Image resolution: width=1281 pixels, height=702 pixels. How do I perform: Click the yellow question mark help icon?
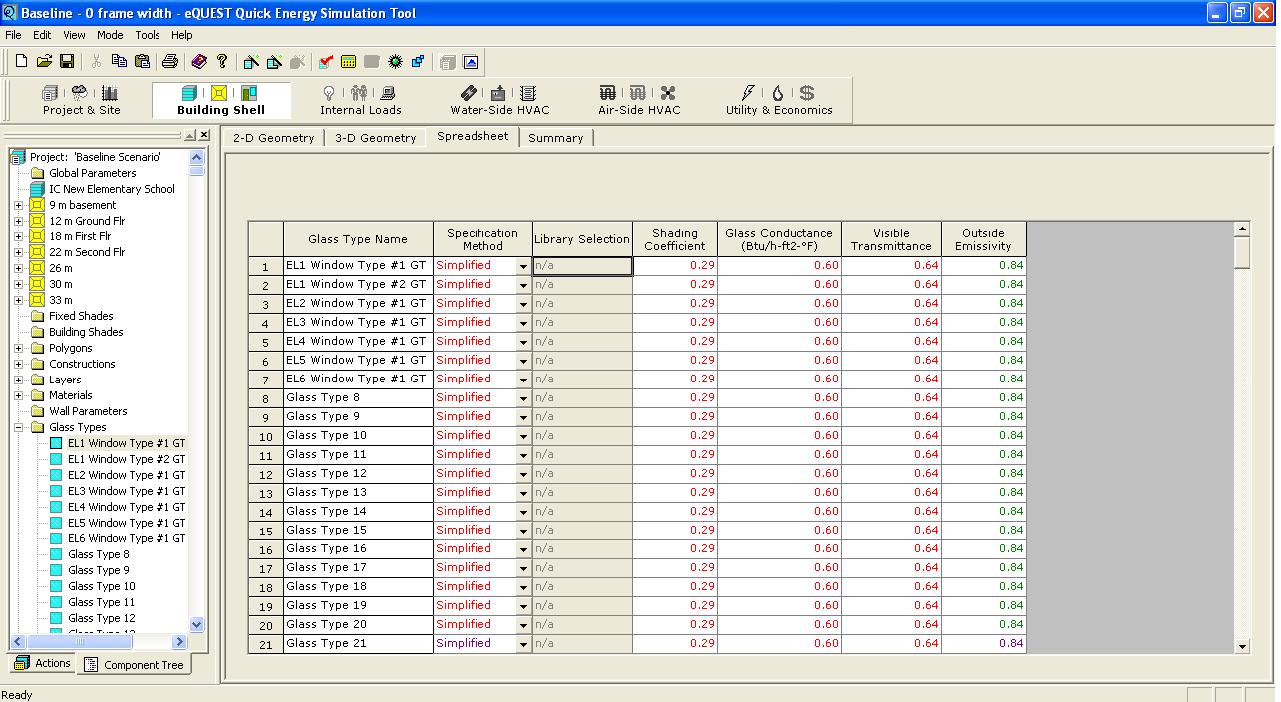coord(222,62)
